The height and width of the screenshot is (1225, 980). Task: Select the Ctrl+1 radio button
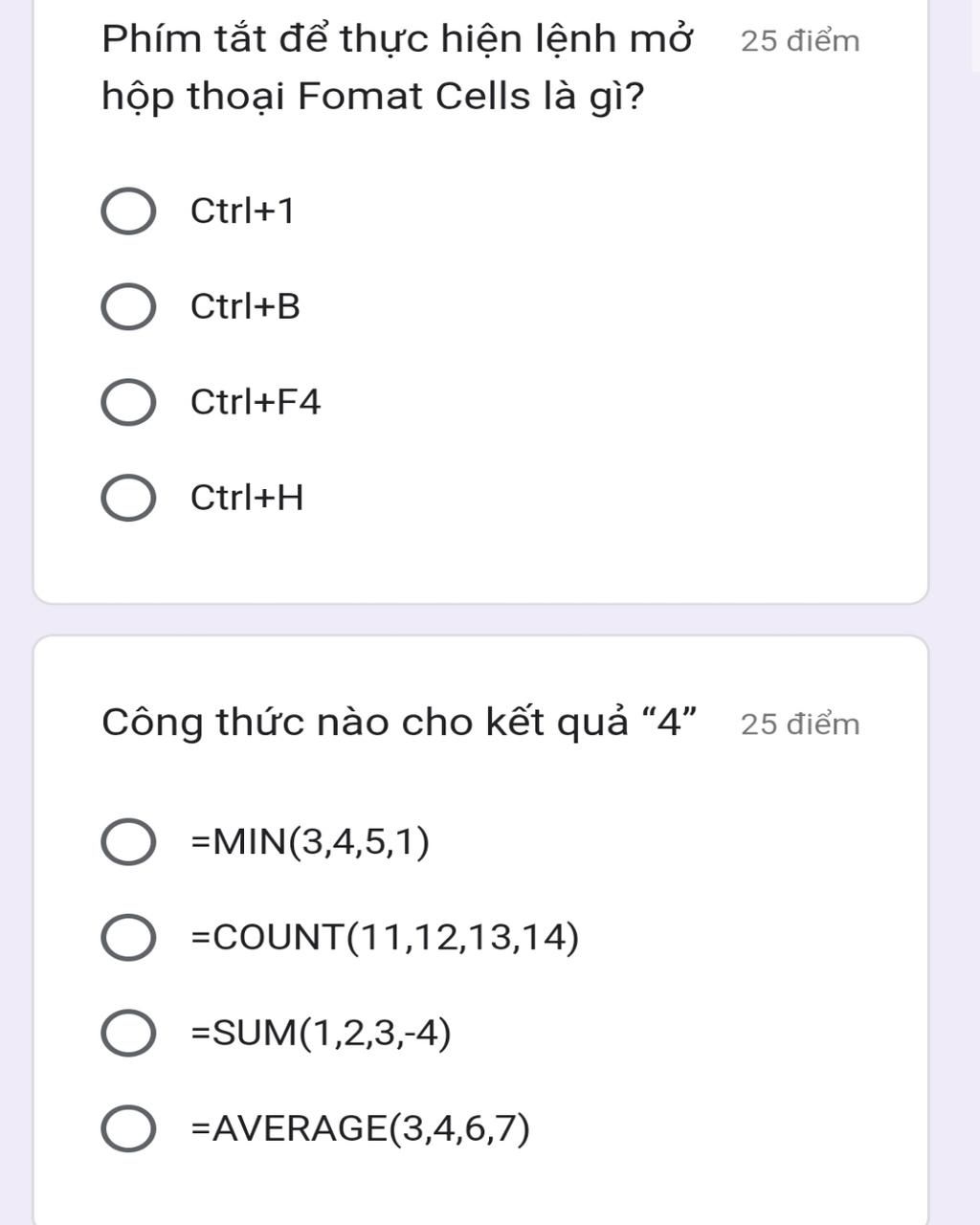tap(128, 212)
